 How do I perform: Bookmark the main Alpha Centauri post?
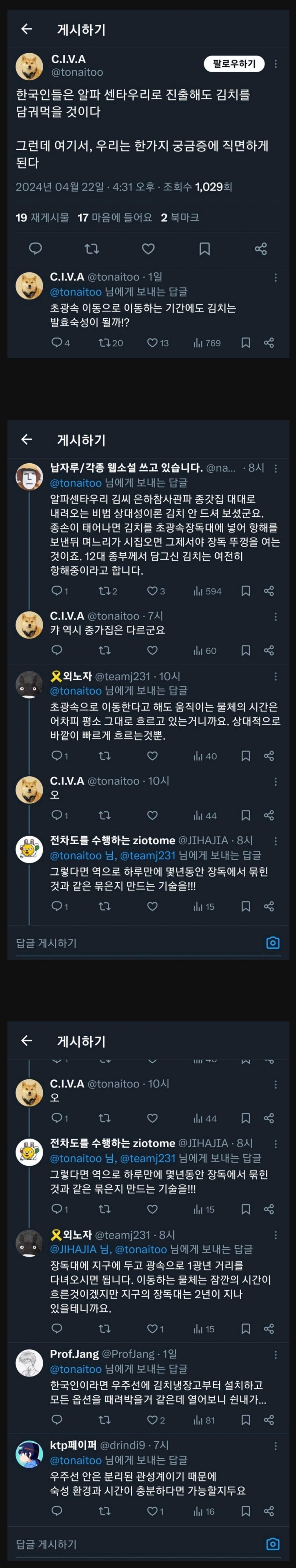pos(204,248)
